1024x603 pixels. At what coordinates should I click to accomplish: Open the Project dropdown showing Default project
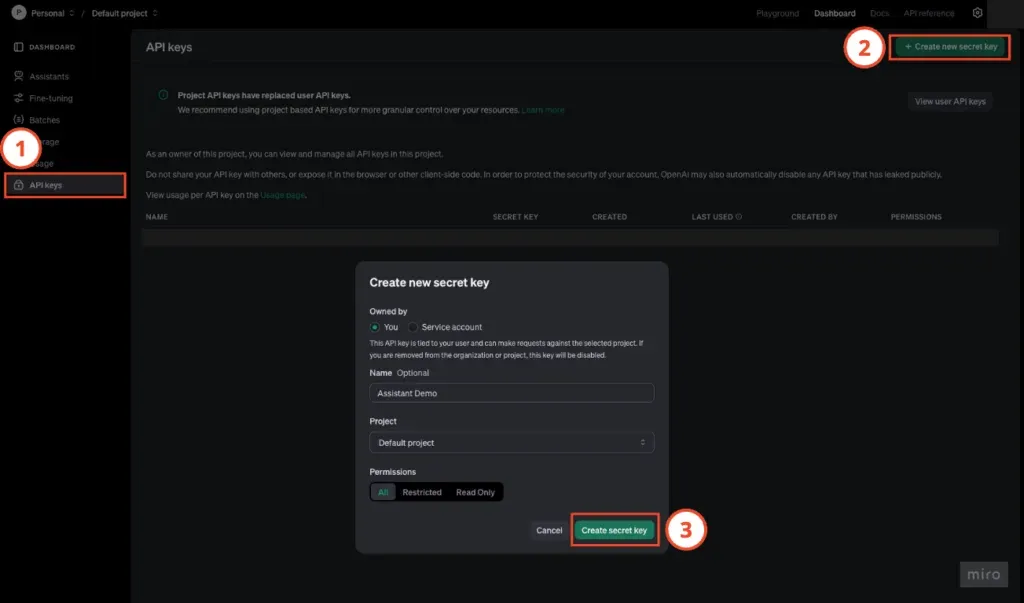(x=511, y=441)
